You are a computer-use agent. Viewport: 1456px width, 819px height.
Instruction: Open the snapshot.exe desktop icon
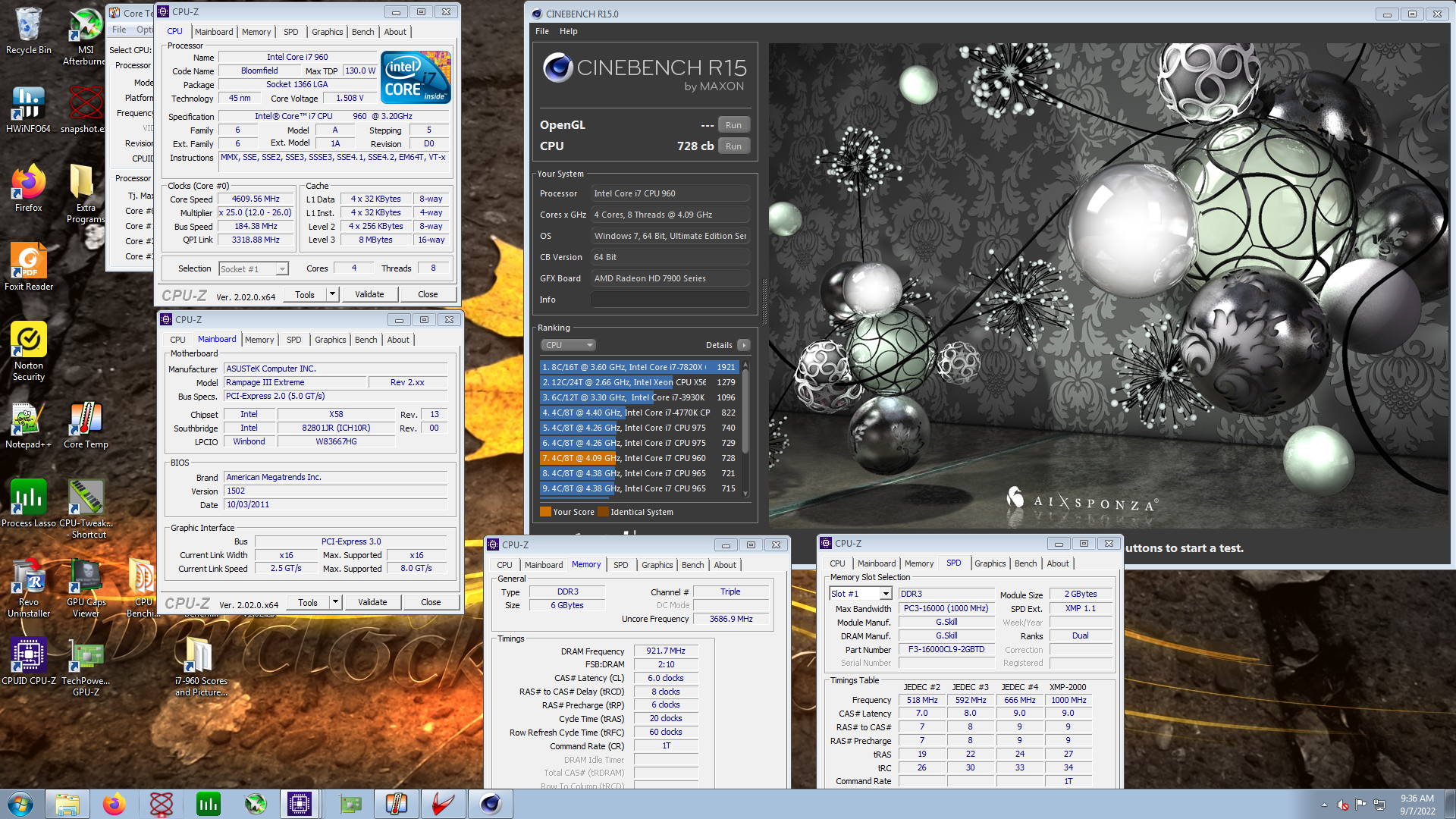84,110
